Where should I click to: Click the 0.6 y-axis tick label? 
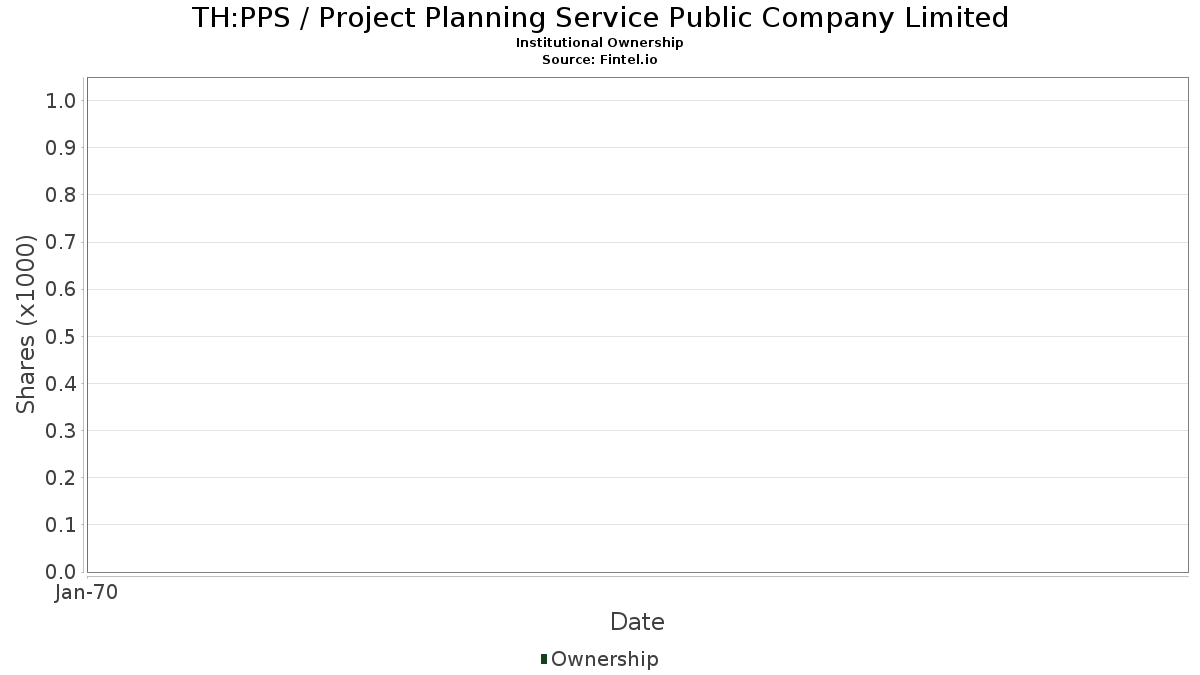point(61,289)
